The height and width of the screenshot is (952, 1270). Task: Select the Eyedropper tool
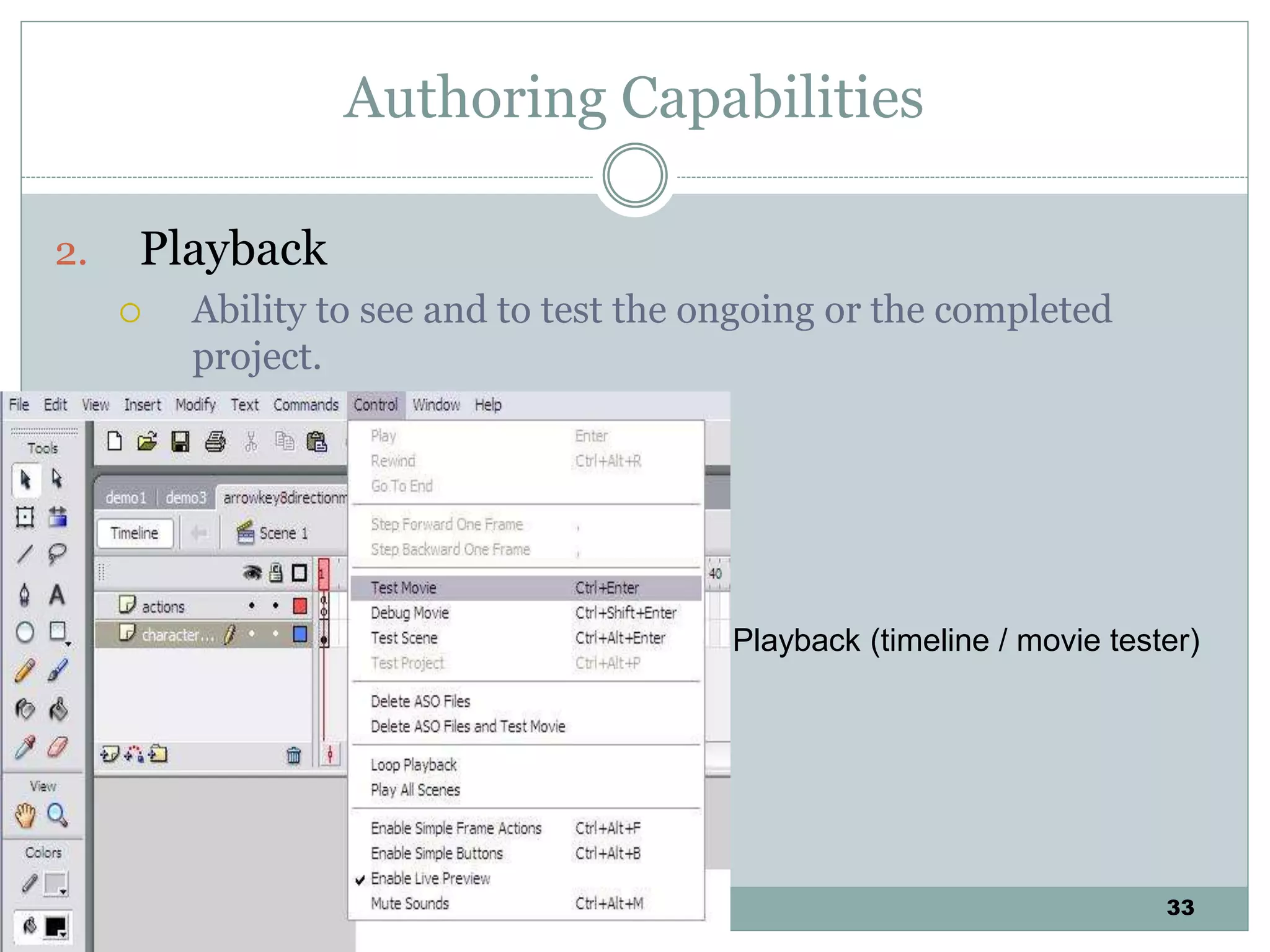click(x=25, y=747)
